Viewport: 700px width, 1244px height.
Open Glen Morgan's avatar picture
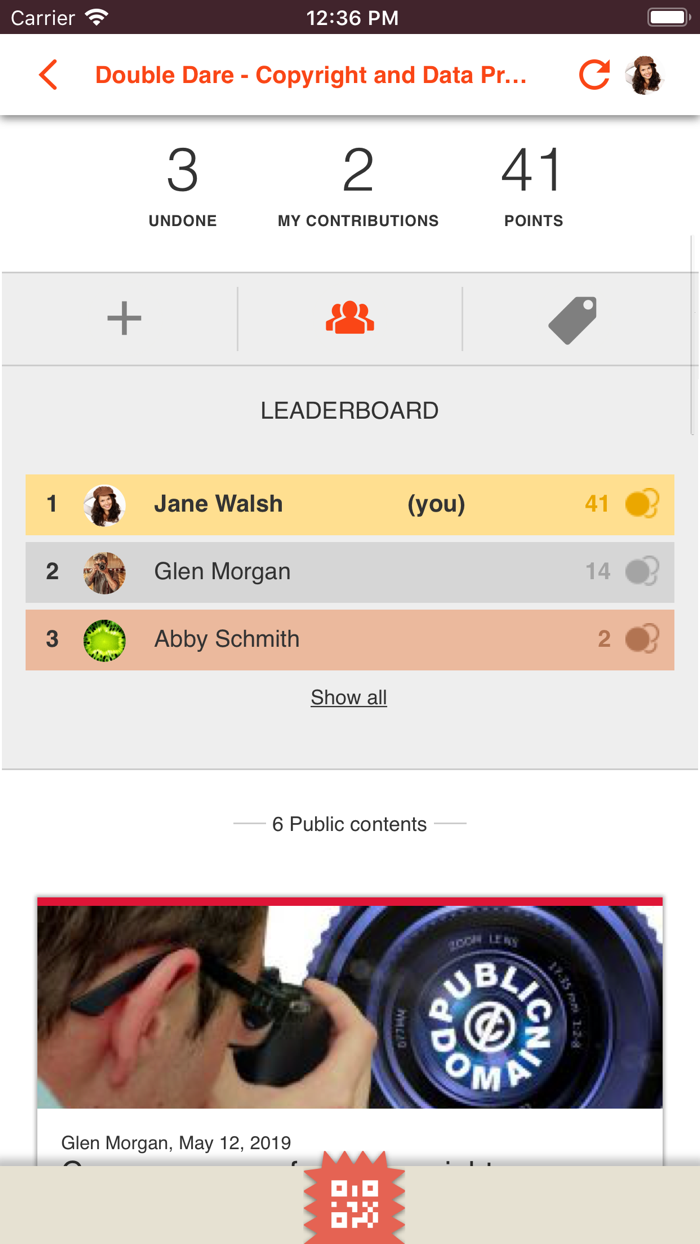(105, 571)
